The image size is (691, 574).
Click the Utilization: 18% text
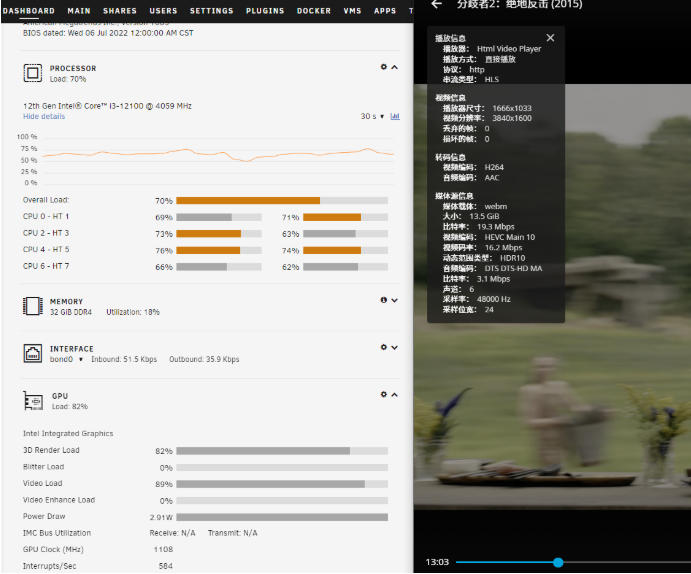coord(133,312)
